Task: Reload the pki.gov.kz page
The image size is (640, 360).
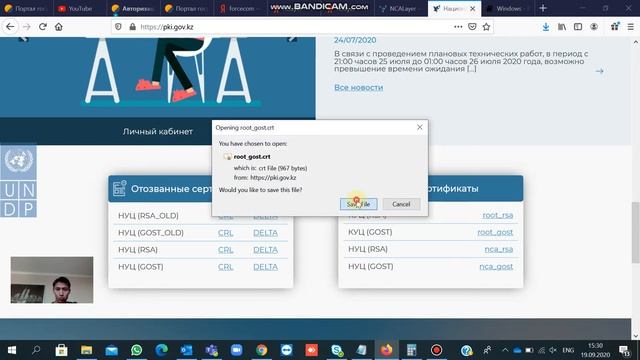Action: pyautogui.click(x=42, y=27)
